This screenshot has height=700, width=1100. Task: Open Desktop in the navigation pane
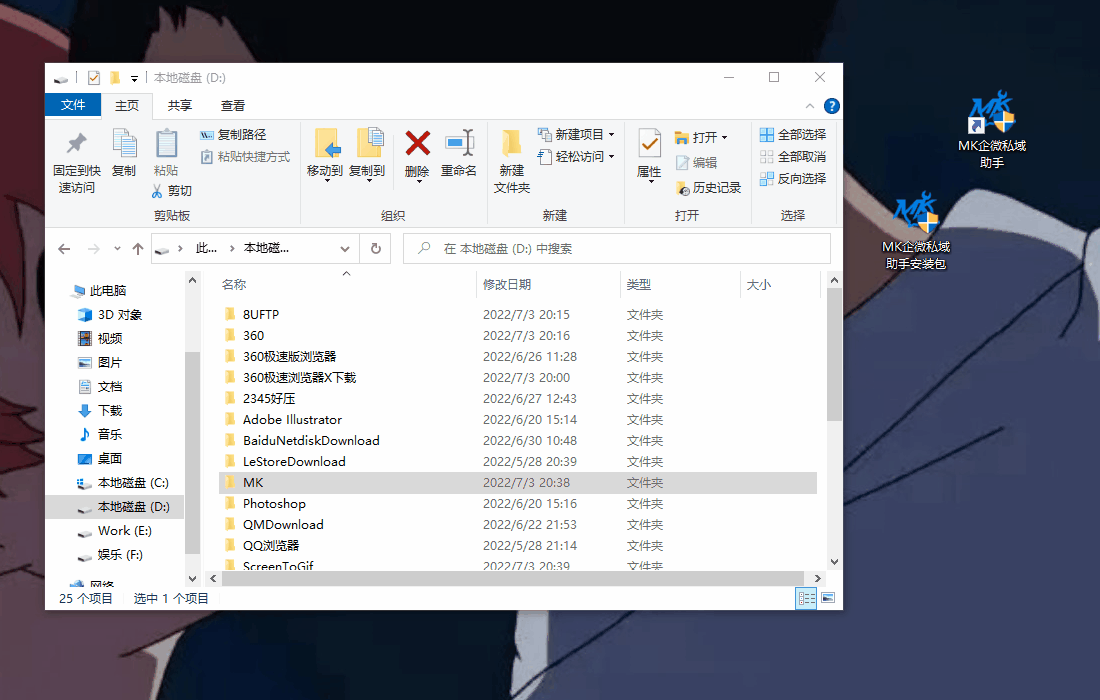coord(100,458)
